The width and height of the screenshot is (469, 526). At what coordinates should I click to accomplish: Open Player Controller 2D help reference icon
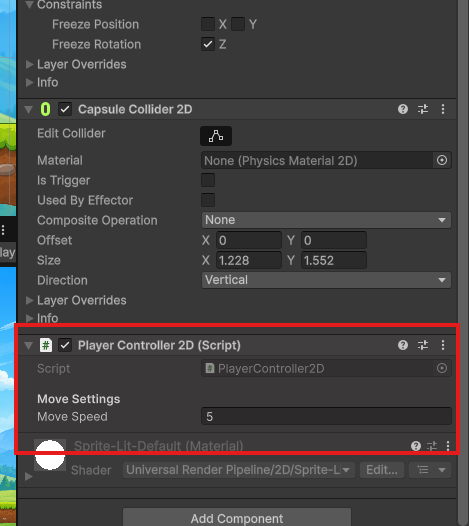pyautogui.click(x=403, y=345)
